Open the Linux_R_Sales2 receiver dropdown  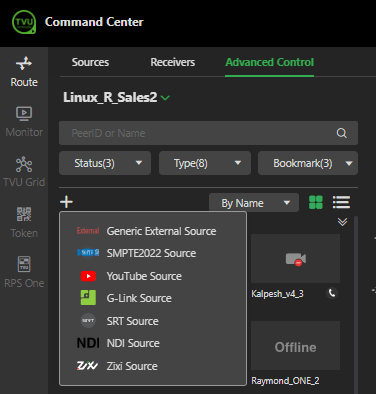pos(117,97)
